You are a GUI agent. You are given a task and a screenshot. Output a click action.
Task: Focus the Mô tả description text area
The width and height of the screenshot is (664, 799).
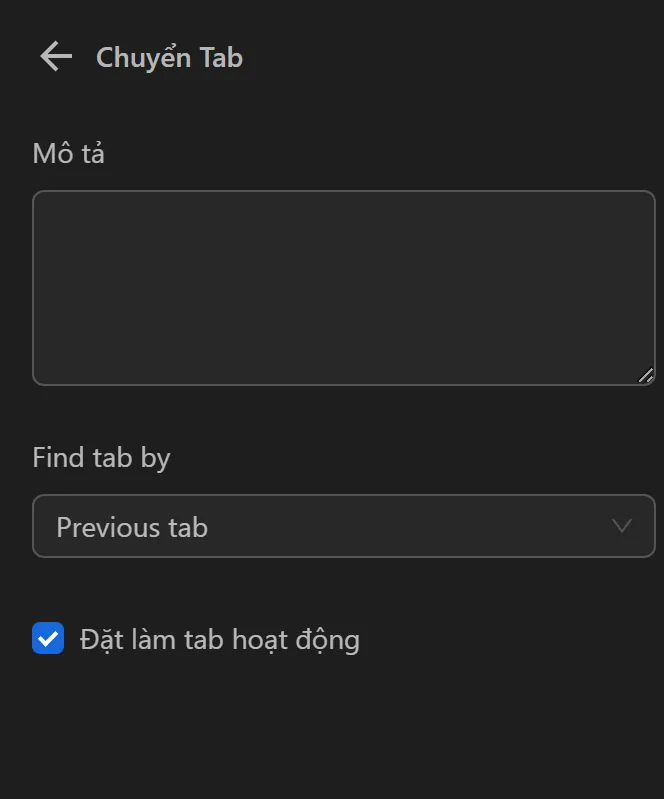tap(343, 287)
